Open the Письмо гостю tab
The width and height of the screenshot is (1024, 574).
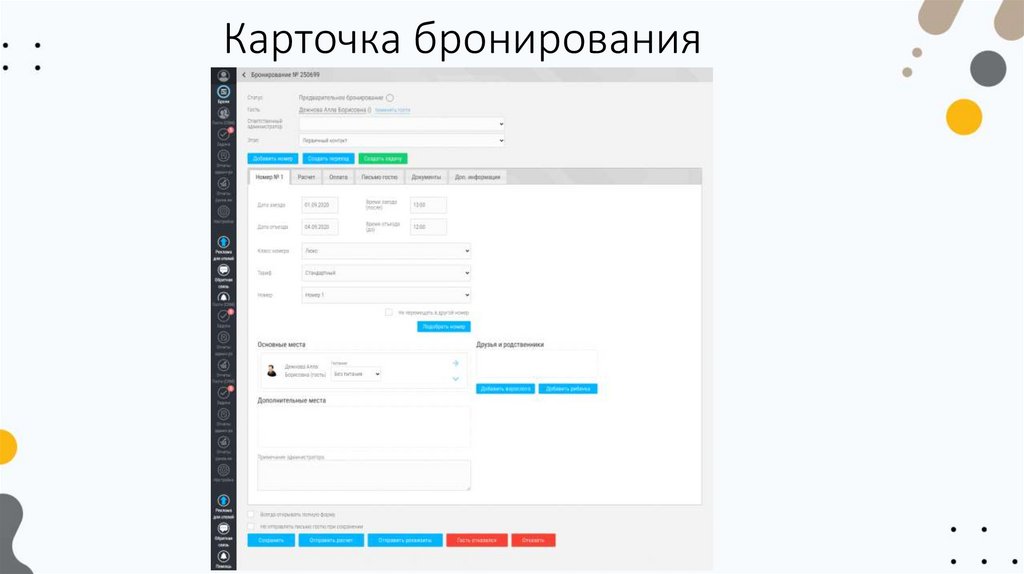click(x=379, y=177)
